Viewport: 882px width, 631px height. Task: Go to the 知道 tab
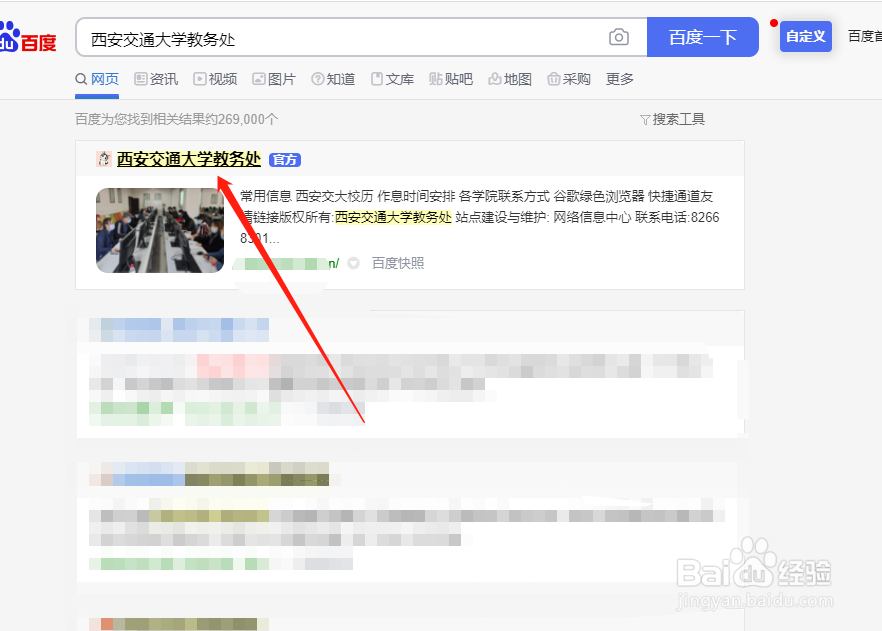coord(333,79)
